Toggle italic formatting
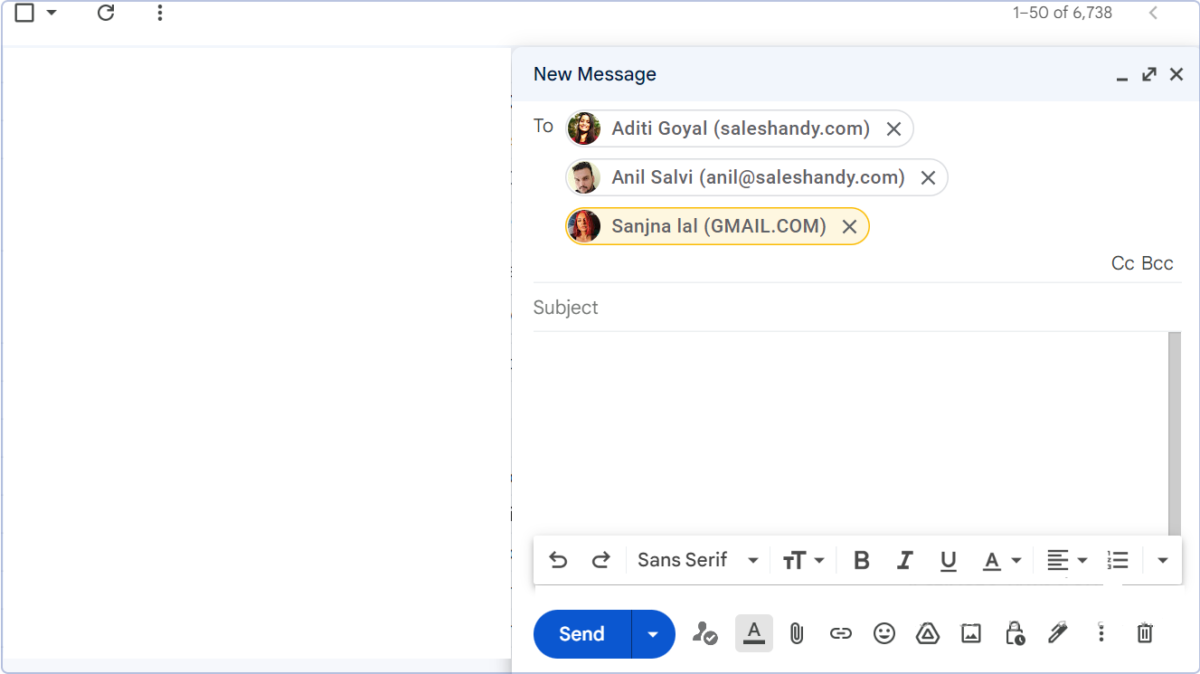The width and height of the screenshot is (1200, 674). click(x=904, y=560)
